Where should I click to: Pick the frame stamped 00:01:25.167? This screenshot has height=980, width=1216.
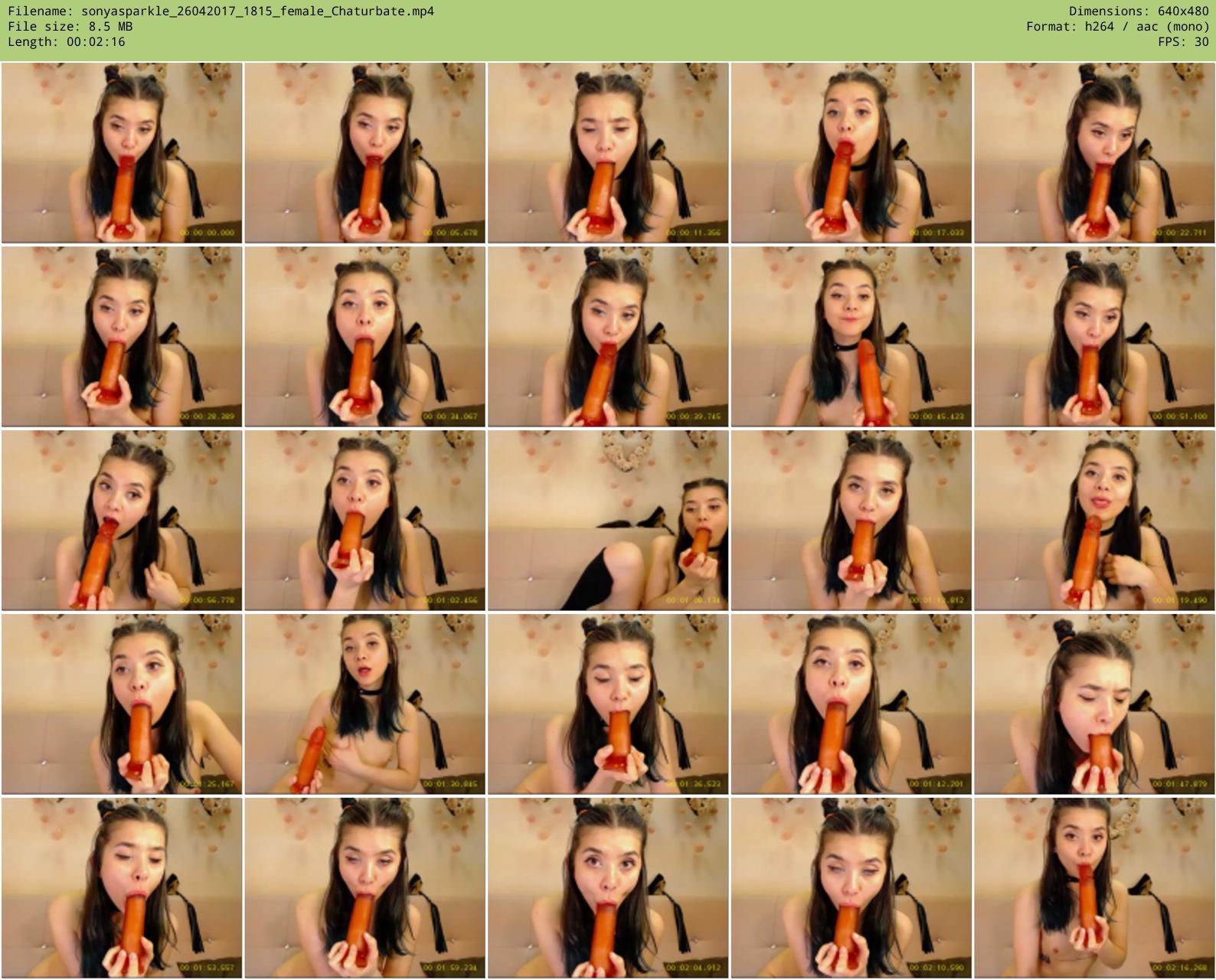pyautogui.click(x=122, y=704)
